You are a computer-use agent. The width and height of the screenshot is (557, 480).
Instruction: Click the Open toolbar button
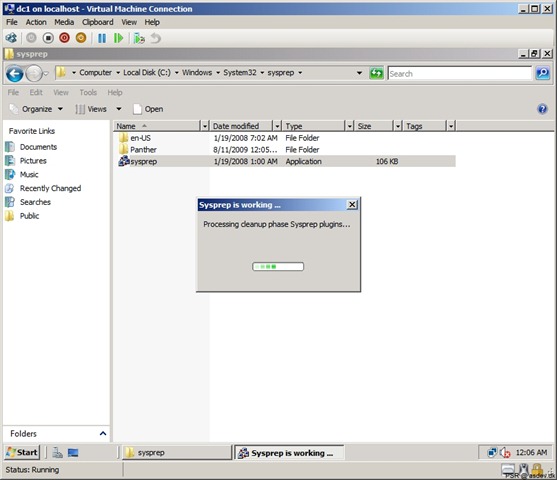[x=148, y=109]
